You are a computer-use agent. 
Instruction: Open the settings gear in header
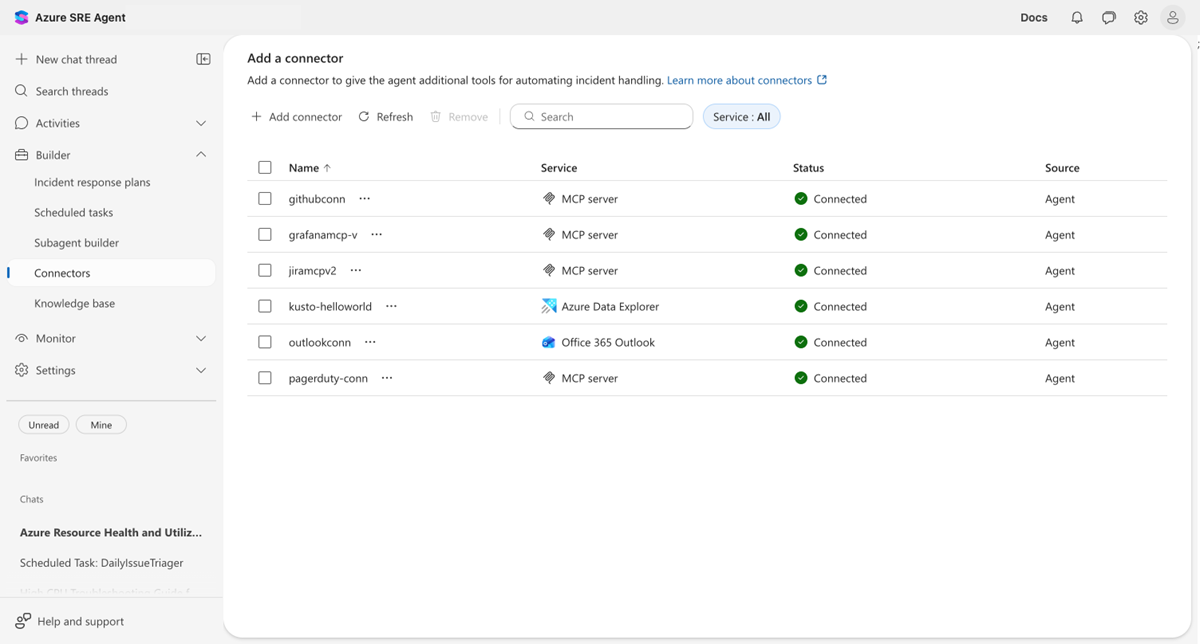(x=1141, y=18)
